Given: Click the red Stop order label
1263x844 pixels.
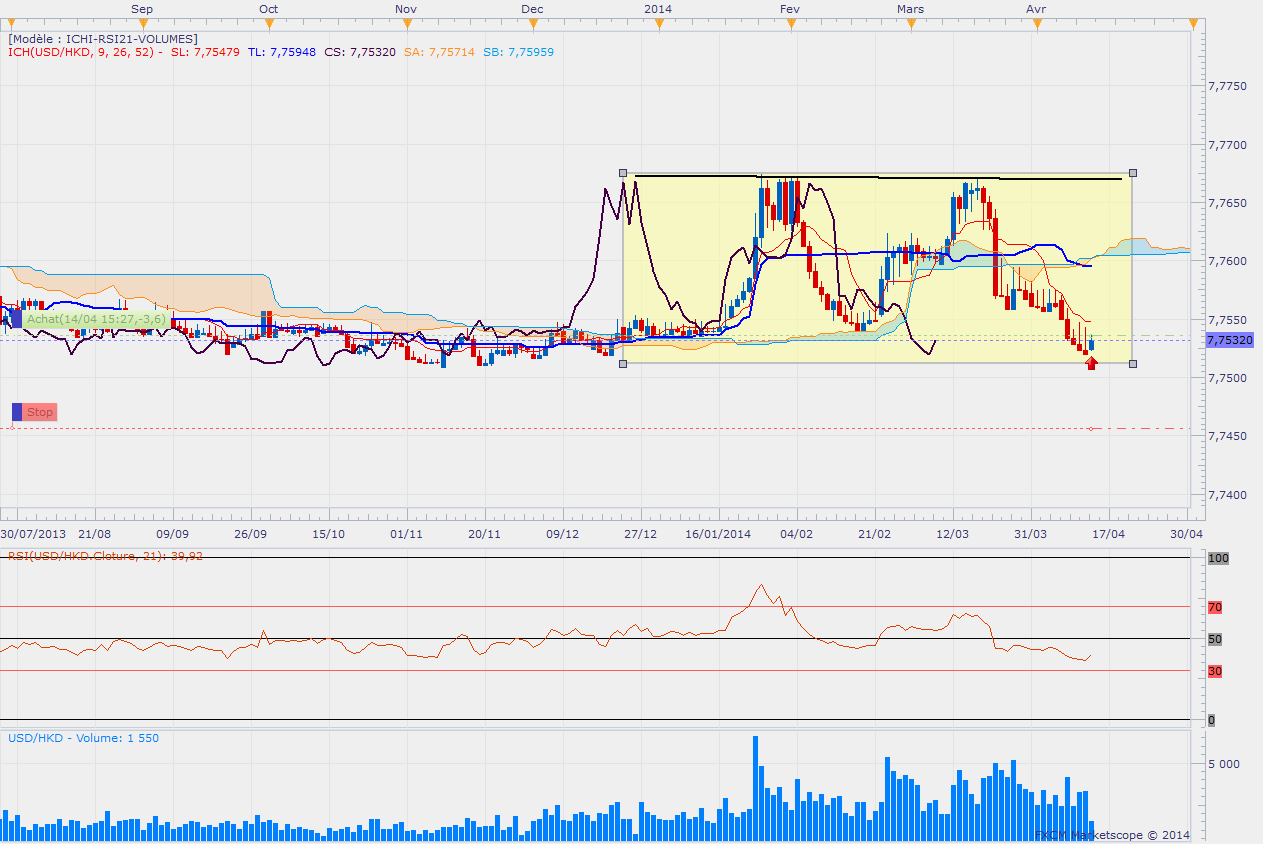Looking at the screenshot, I should pos(39,412).
